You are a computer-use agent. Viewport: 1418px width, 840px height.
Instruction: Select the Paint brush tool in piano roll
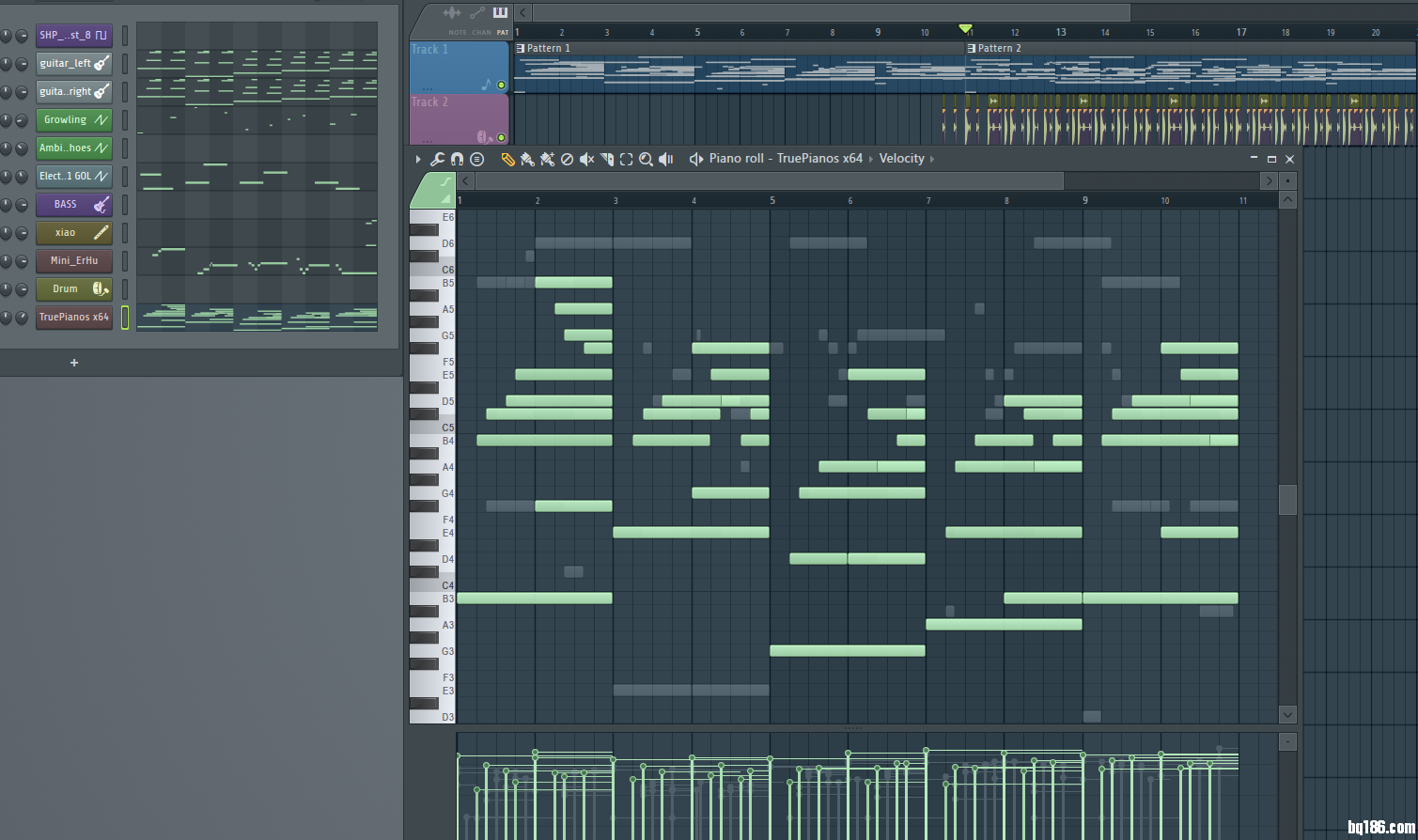(x=527, y=159)
